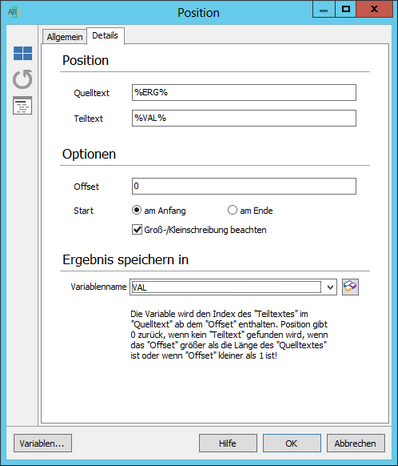Click the 'Start' label

point(83,211)
